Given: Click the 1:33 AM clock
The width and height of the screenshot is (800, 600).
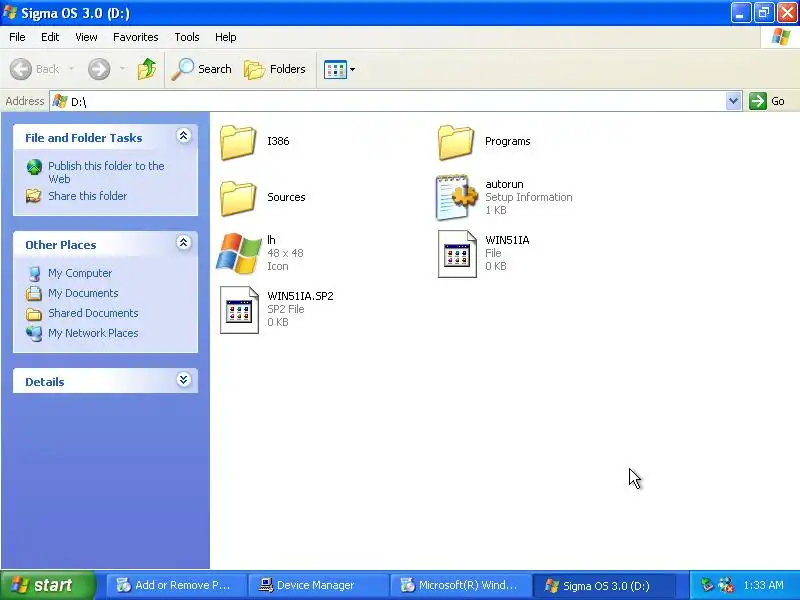Looking at the screenshot, I should [x=763, y=585].
